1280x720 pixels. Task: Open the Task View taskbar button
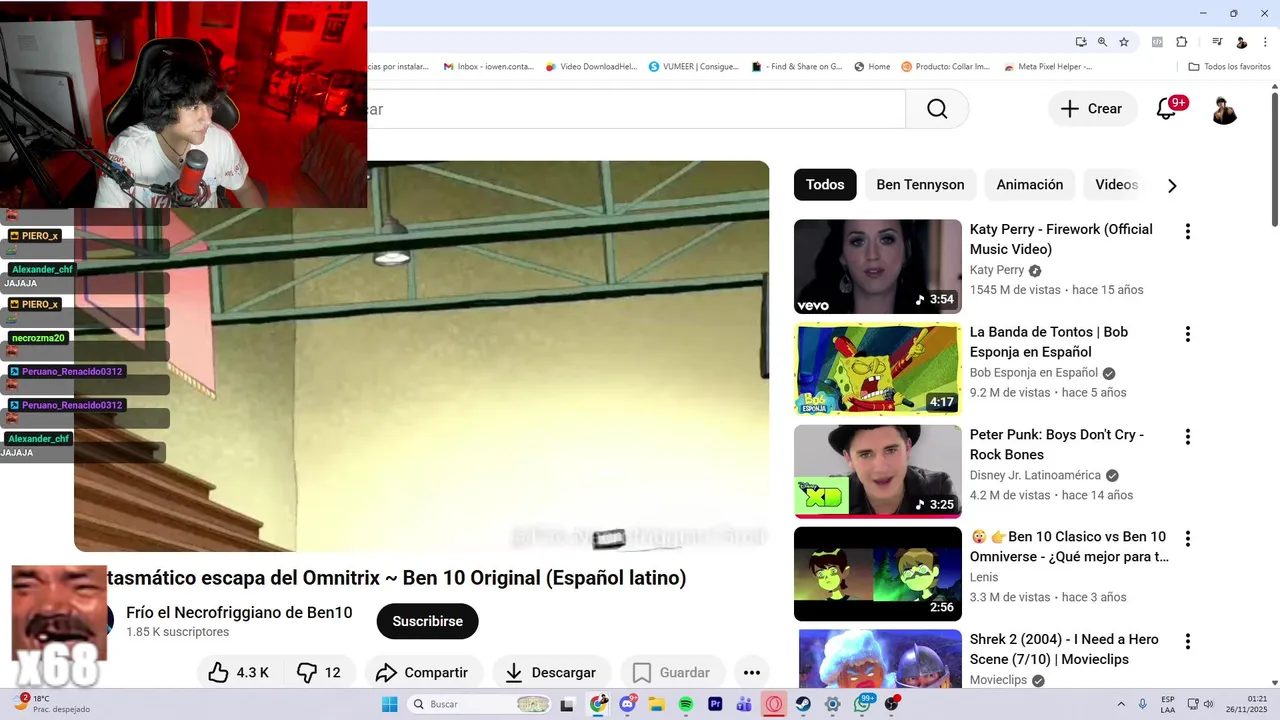coord(567,704)
